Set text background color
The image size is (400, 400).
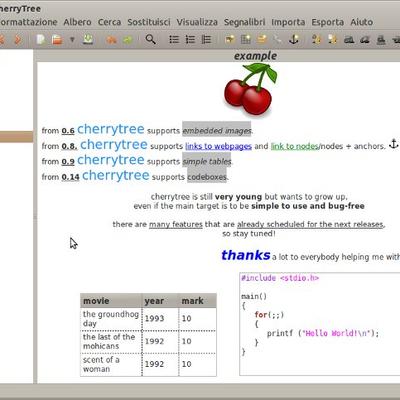tap(333, 40)
